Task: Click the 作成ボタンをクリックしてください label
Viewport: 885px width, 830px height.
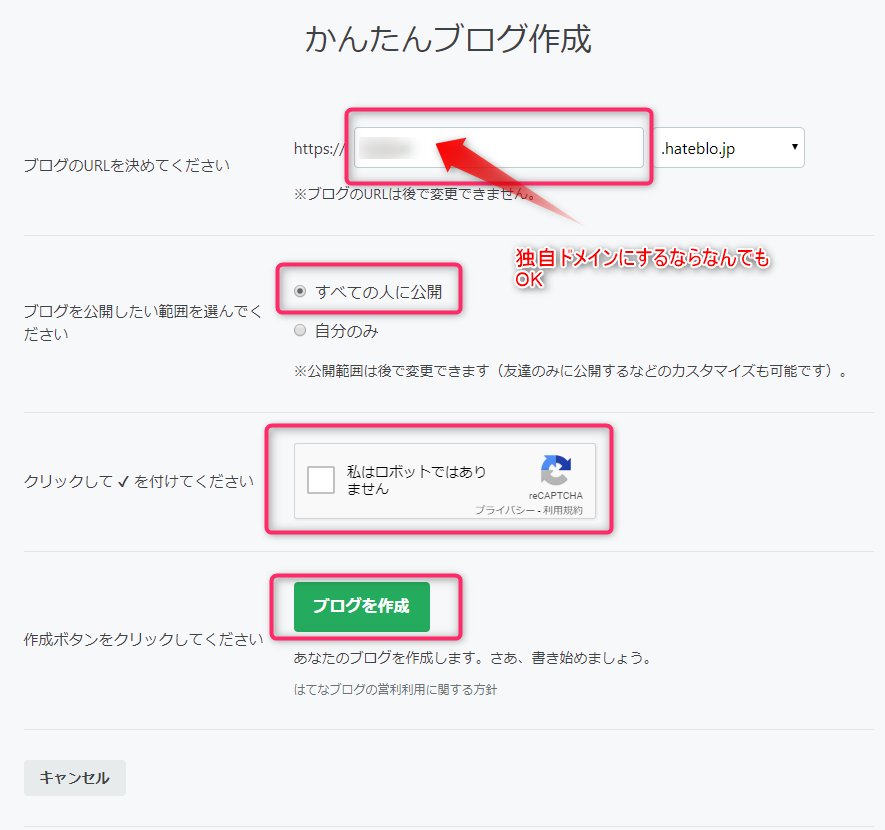Action: (143, 639)
